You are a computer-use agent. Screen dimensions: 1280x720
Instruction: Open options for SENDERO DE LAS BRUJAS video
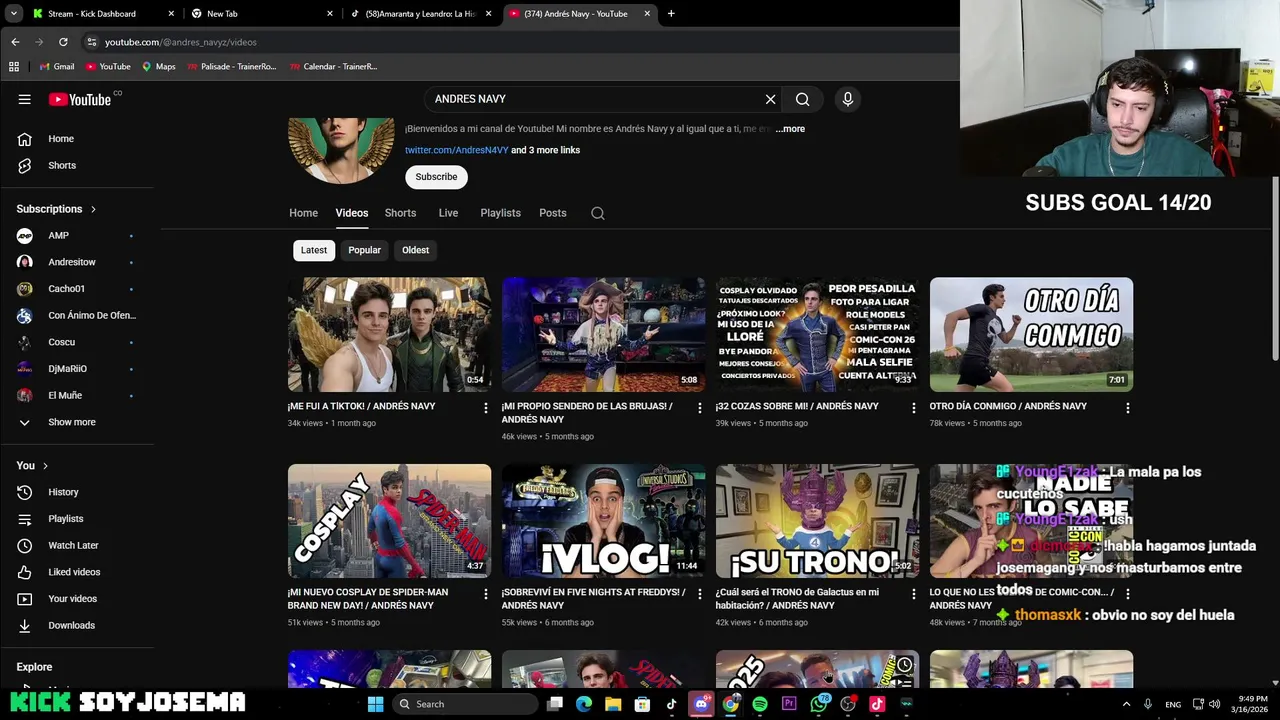point(700,408)
